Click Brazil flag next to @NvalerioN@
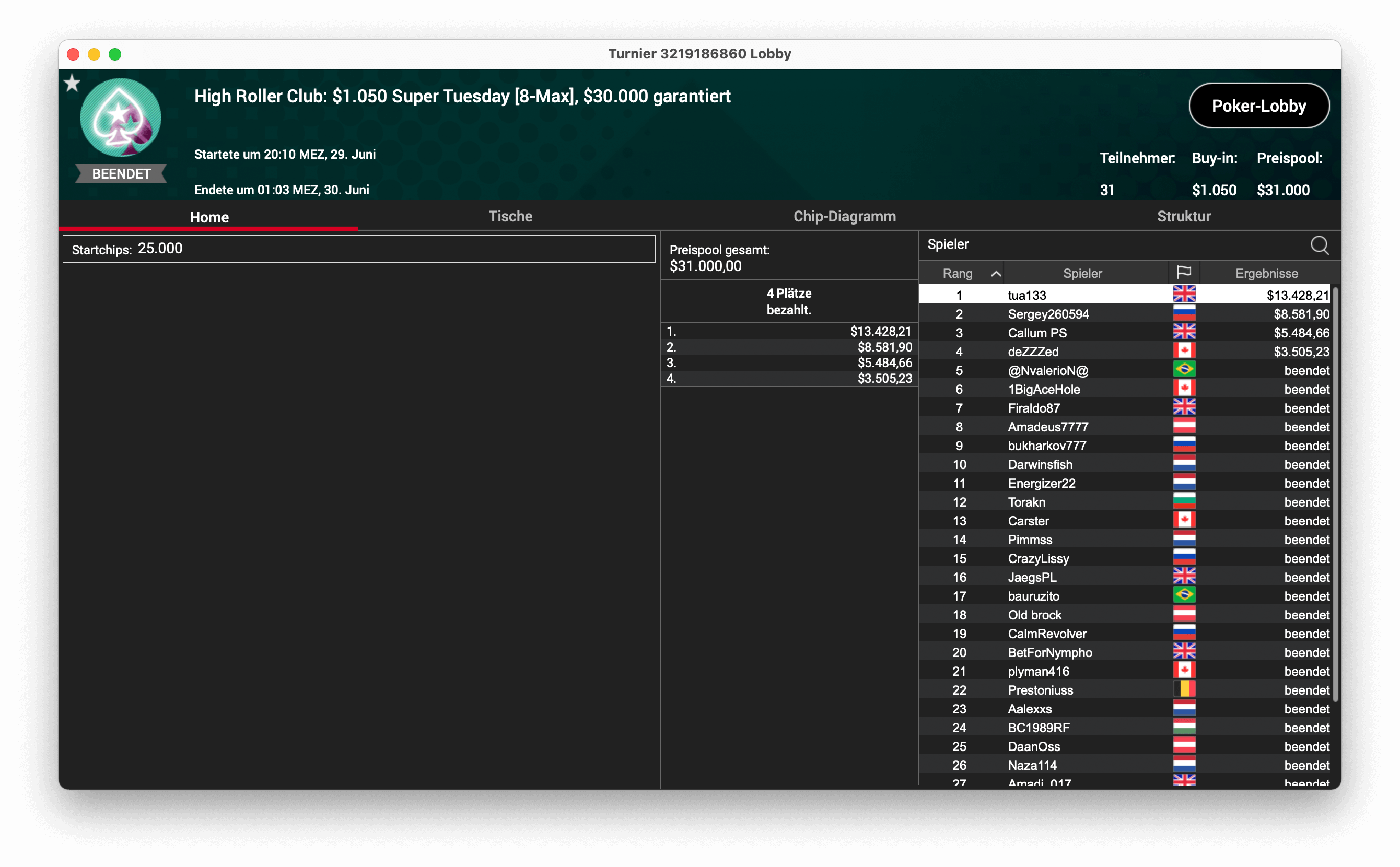The image size is (1400, 867). click(x=1184, y=370)
